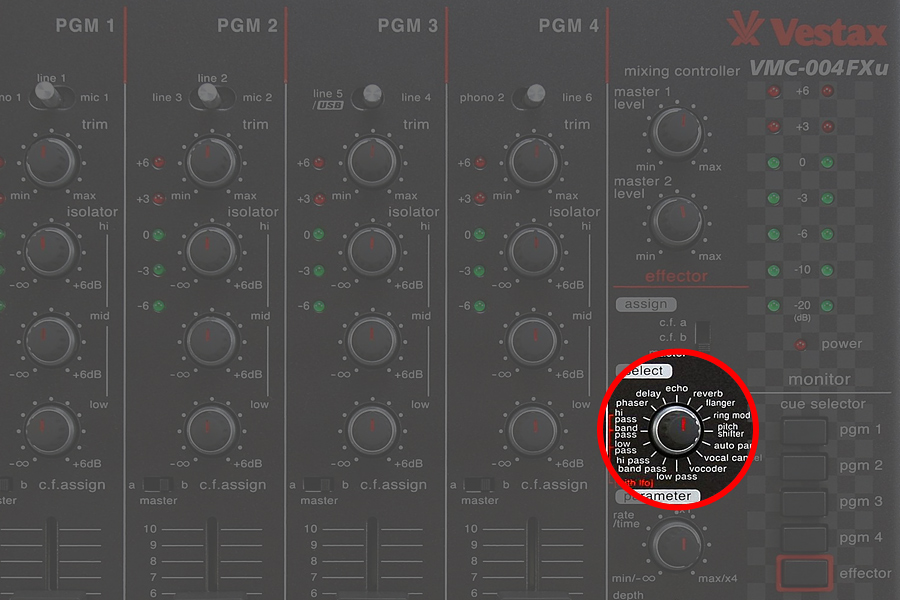Screen dimensions: 900x600
Task: Toggle the PGM 2 line 3/mic 2 switch
Action: click(x=211, y=96)
